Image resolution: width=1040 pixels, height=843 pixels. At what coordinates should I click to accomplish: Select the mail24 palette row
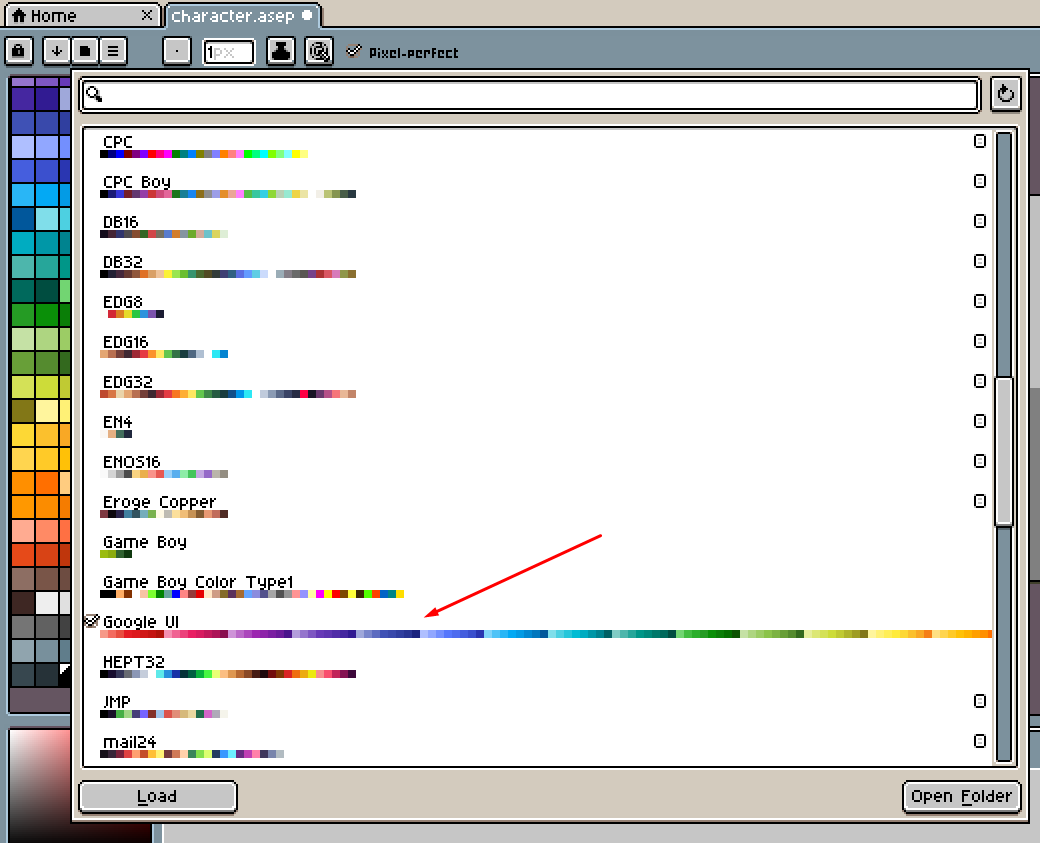(537, 747)
